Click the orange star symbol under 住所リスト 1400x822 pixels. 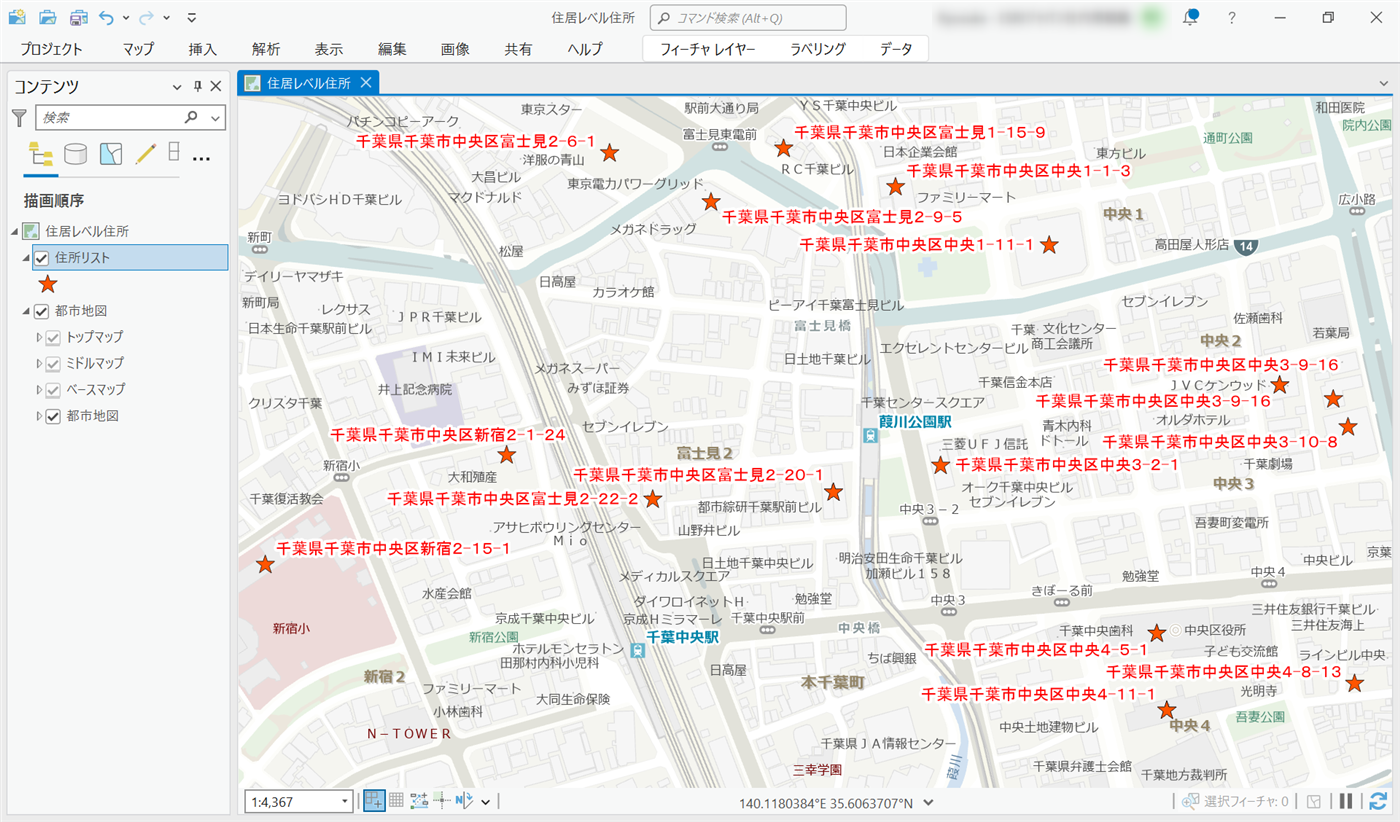pyautogui.click(x=48, y=284)
